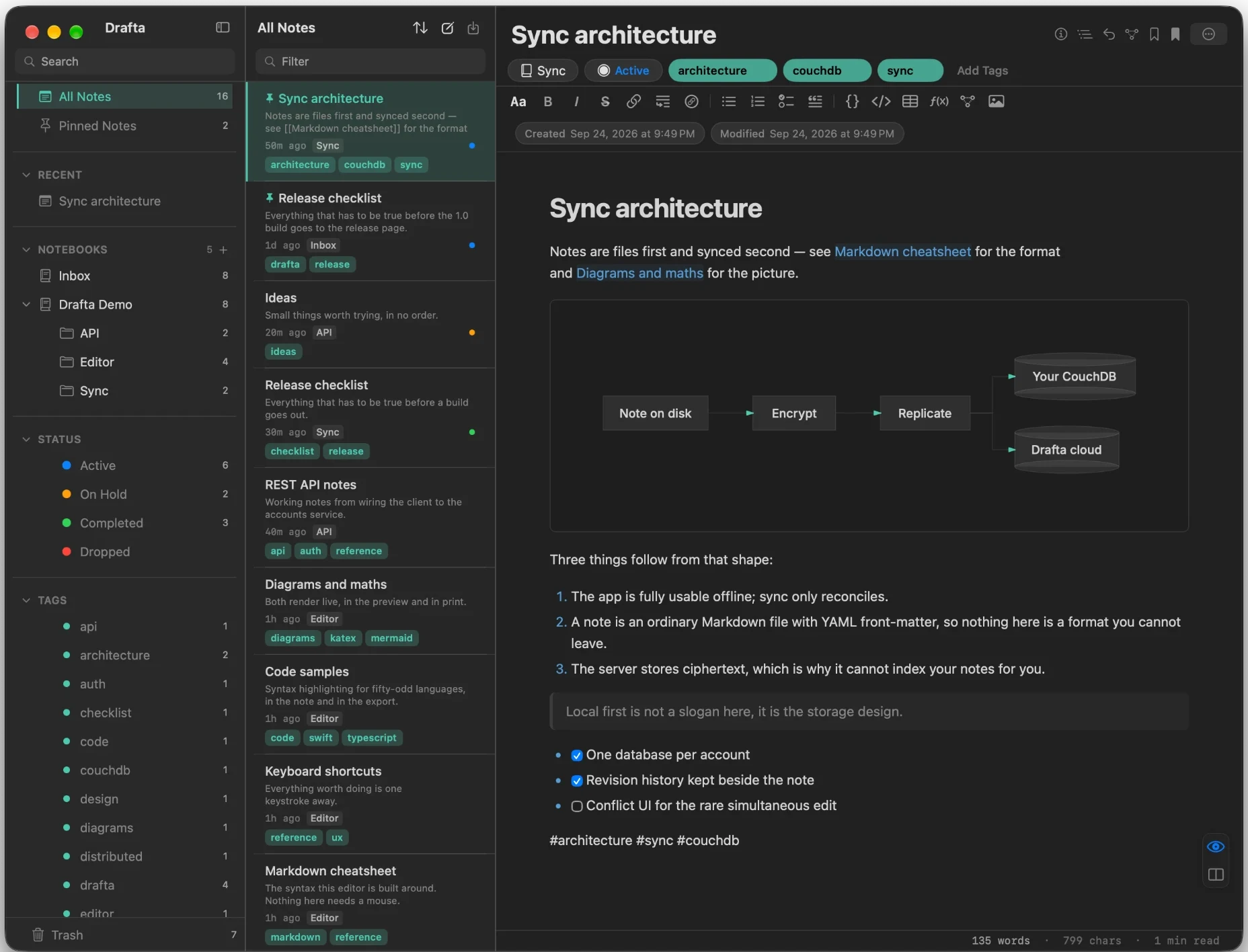Screen dimensions: 1248x952
Task: Open the more options ellipsis button
Action: 1208,34
